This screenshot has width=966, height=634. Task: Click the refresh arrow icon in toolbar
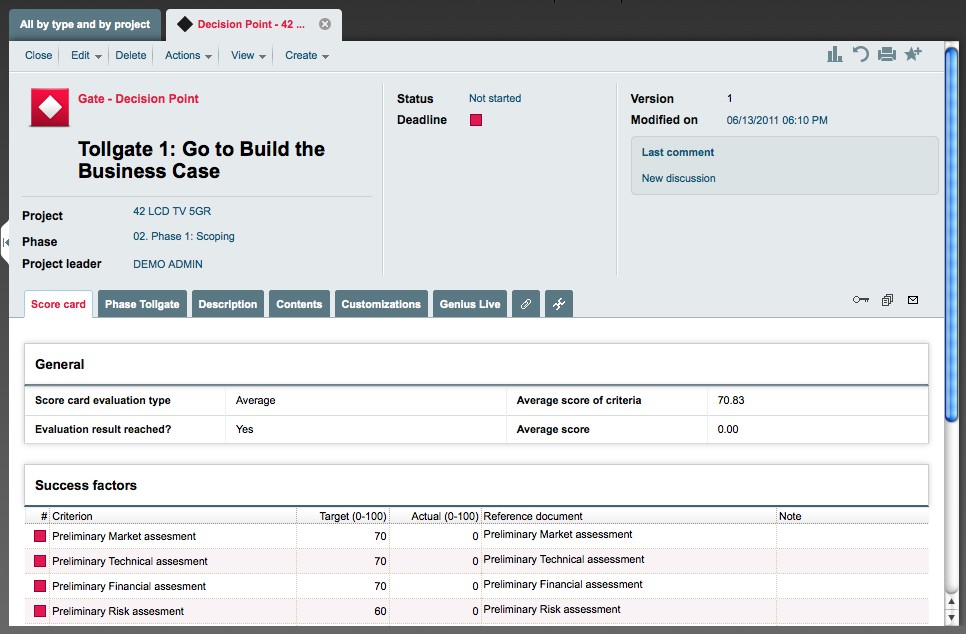pyautogui.click(x=860, y=55)
